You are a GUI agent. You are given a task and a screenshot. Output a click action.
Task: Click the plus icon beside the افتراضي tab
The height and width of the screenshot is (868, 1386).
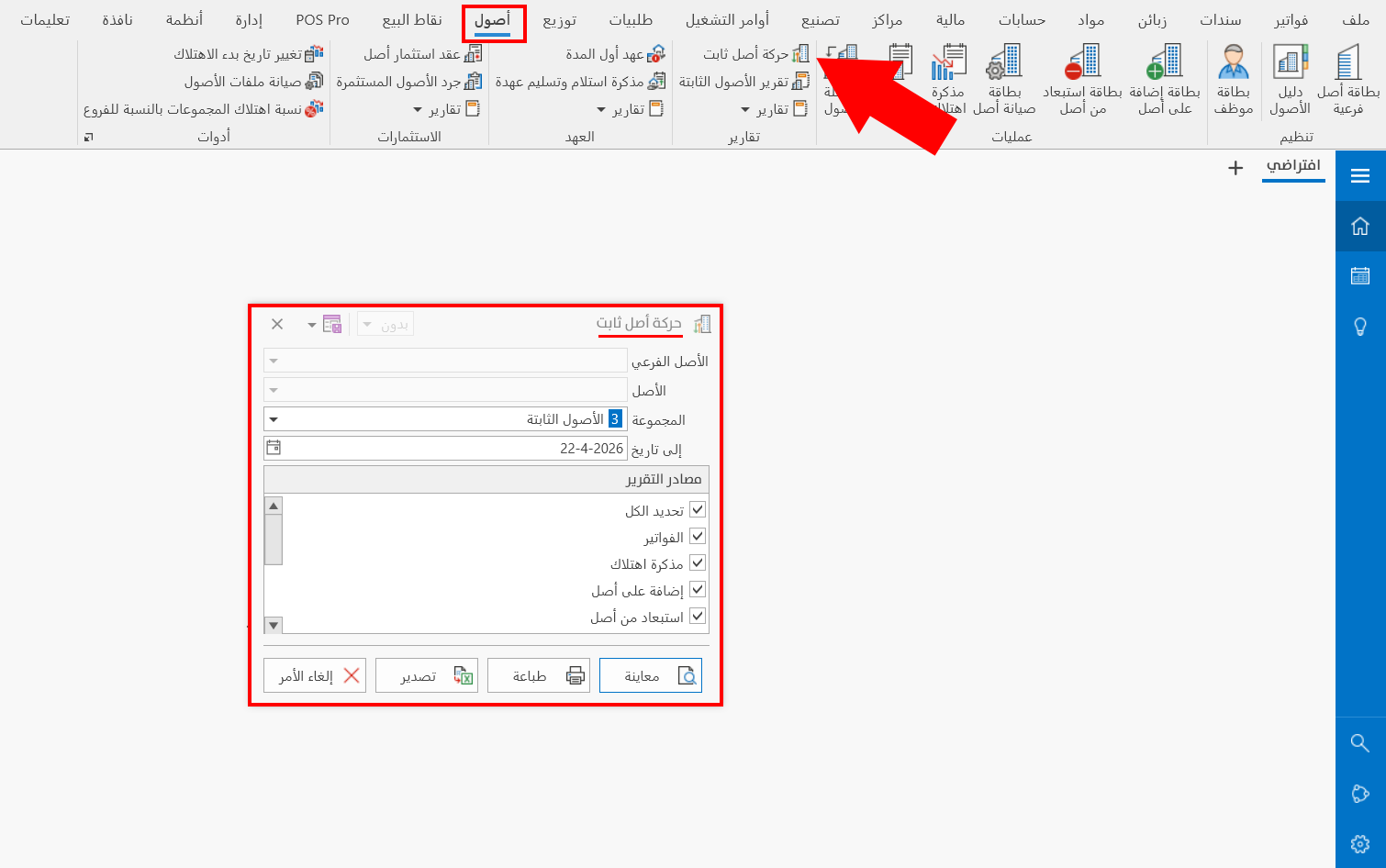(x=1235, y=168)
